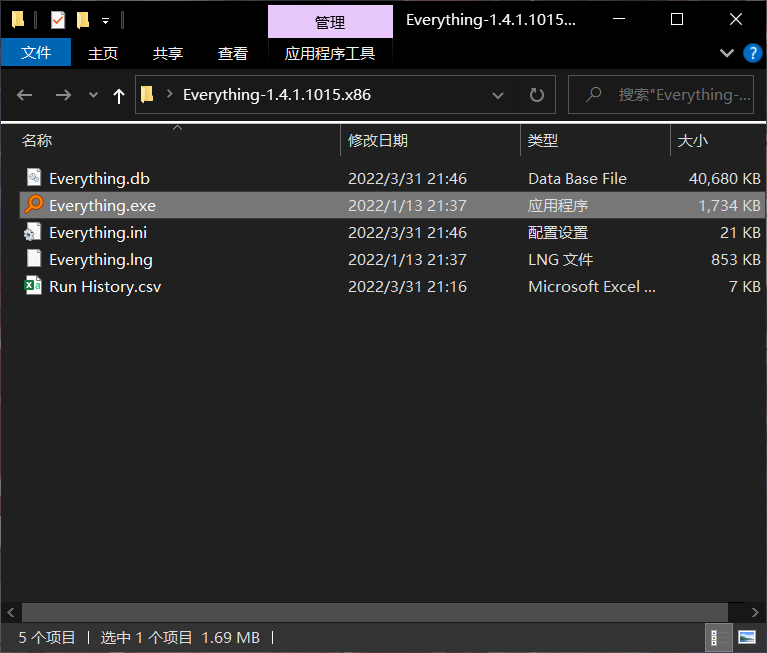Go back with the left arrow
The image size is (767, 653).
[x=24, y=94]
